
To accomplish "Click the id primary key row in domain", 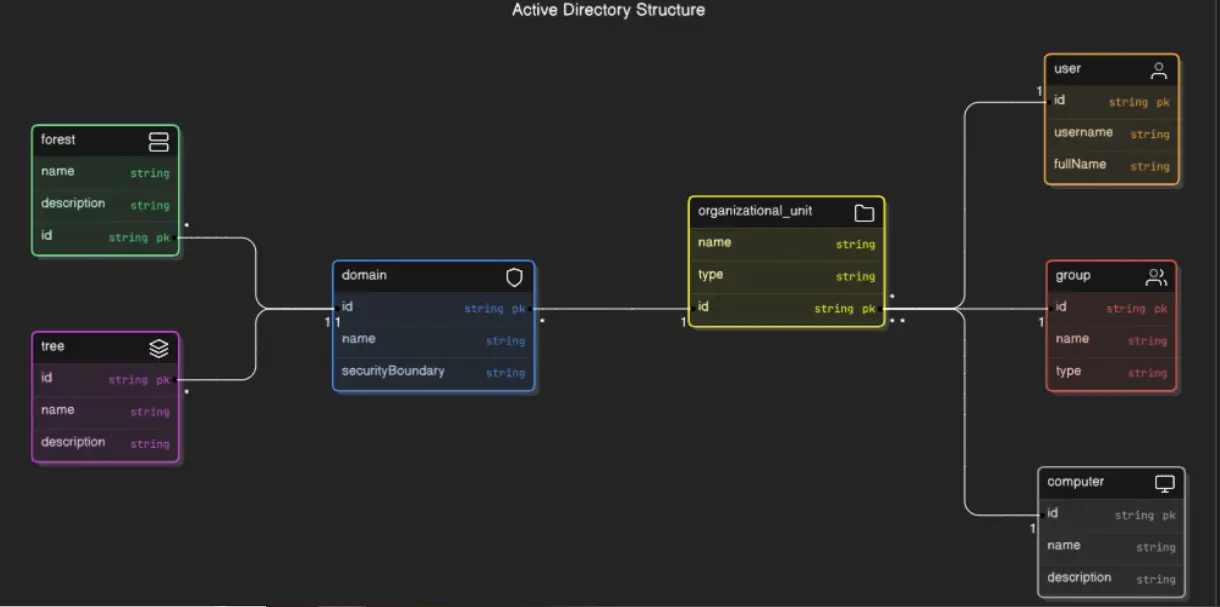I will point(433,308).
